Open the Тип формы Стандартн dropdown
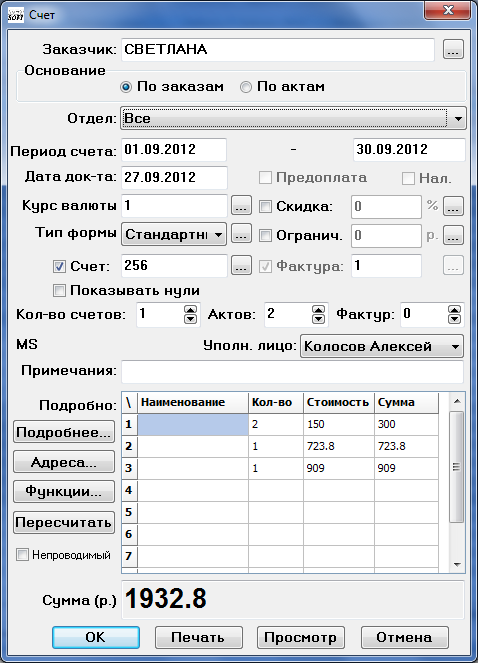The image size is (478, 663). point(174,234)
